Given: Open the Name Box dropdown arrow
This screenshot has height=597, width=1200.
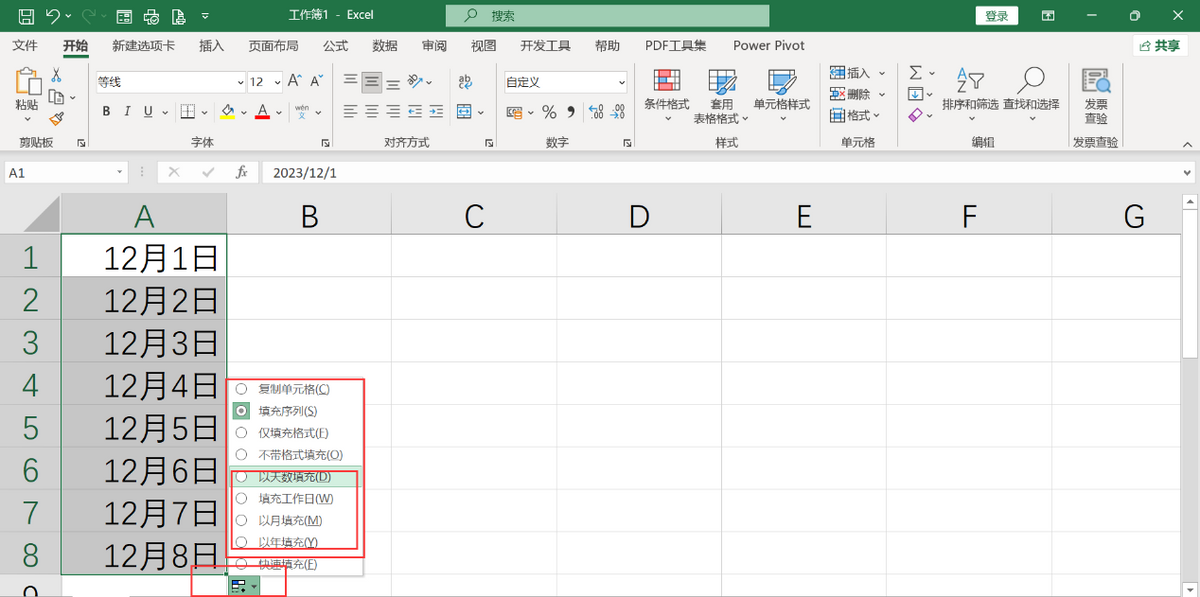Looking at the screenshot, I should point(120,172).
